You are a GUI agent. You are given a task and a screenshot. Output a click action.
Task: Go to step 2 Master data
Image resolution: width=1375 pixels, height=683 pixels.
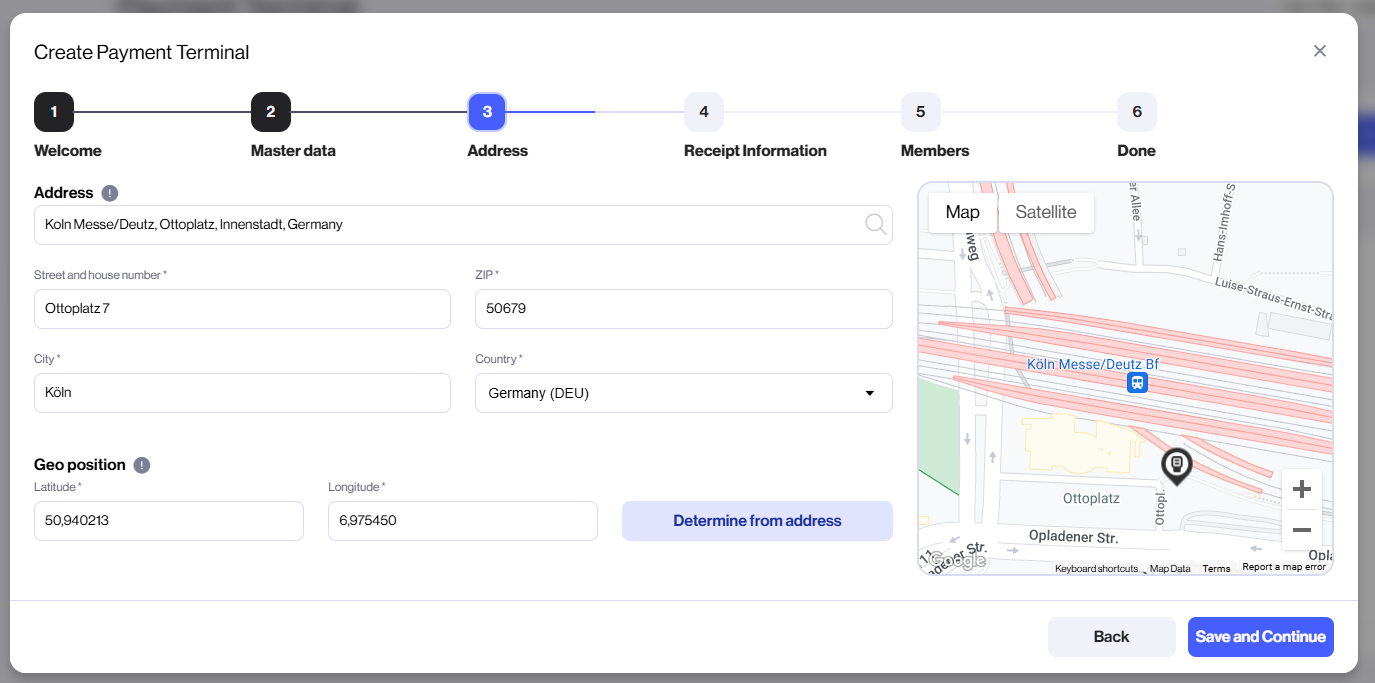click(271, 112)
